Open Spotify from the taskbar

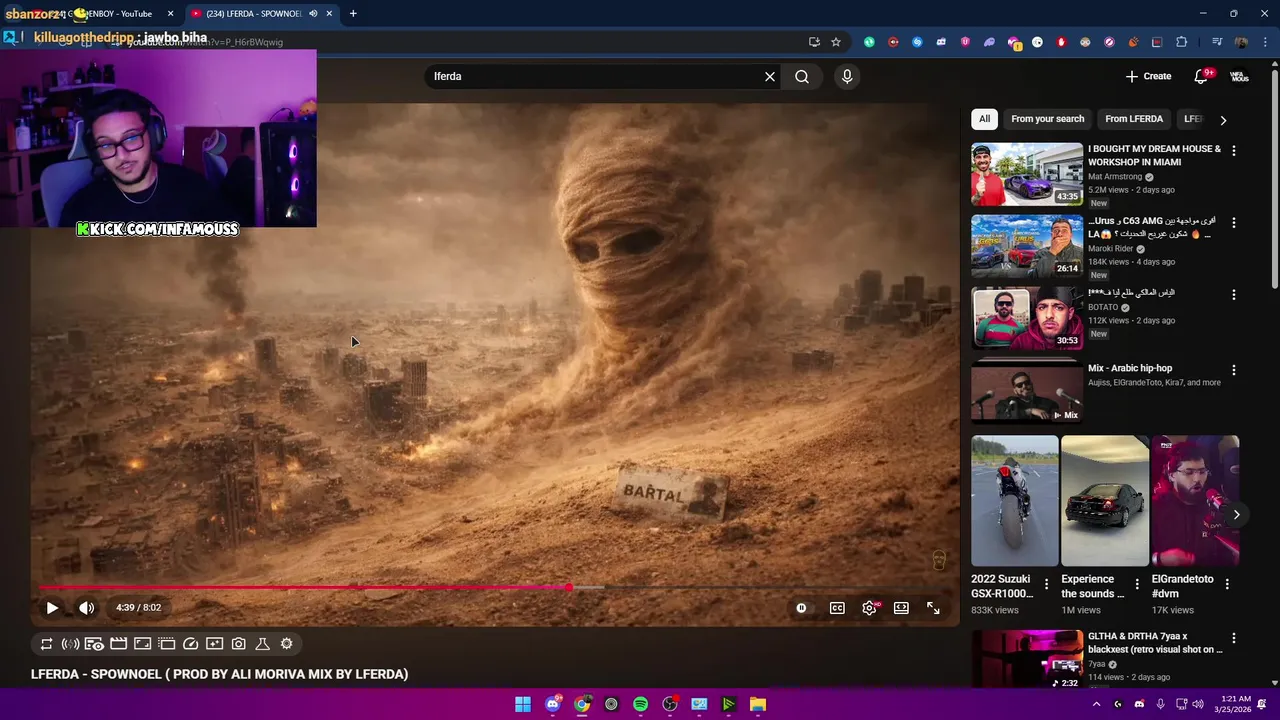click(640, 704)
